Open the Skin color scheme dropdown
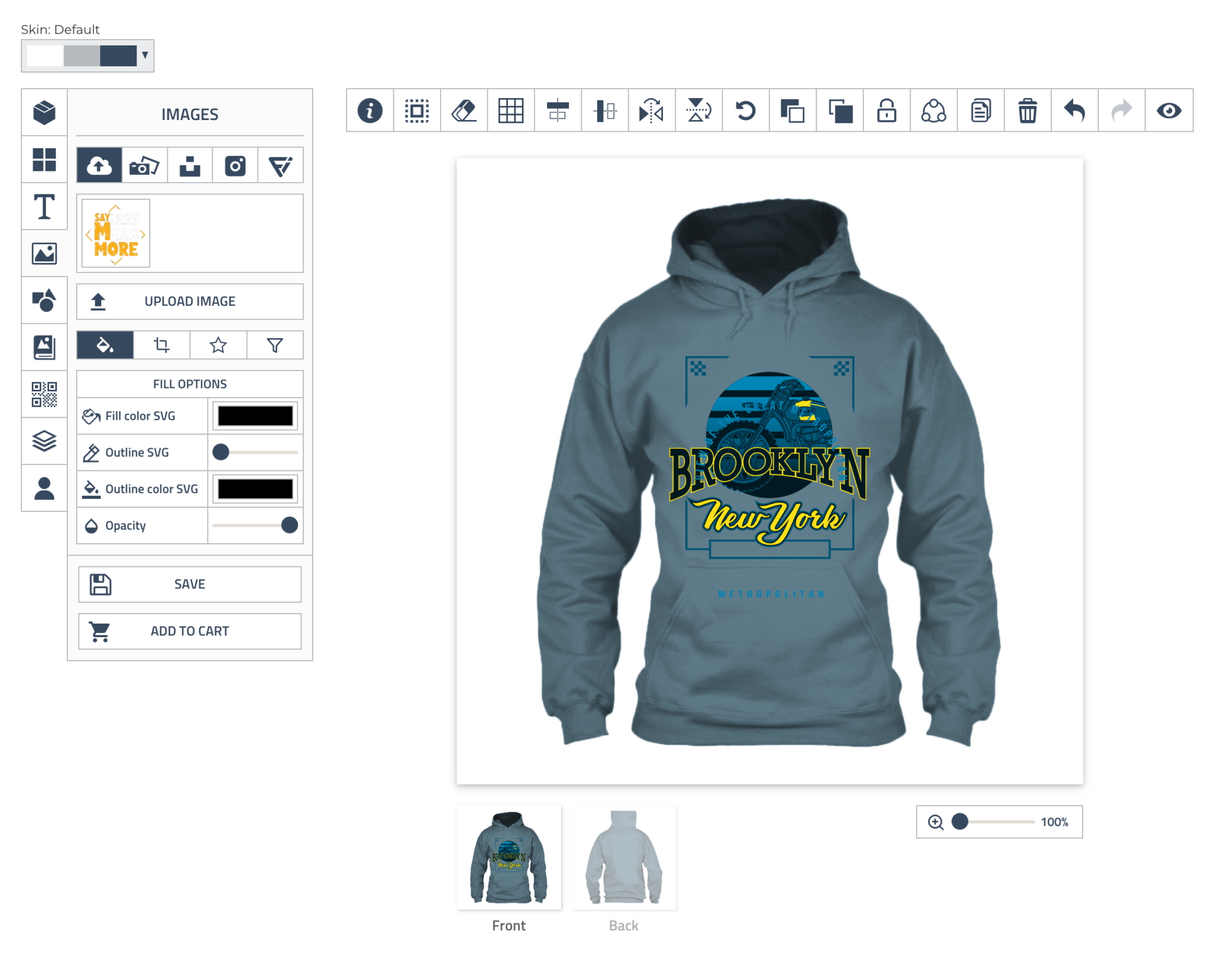The width and height of the screenshot is (1211, 980). [x=88, y=56]
